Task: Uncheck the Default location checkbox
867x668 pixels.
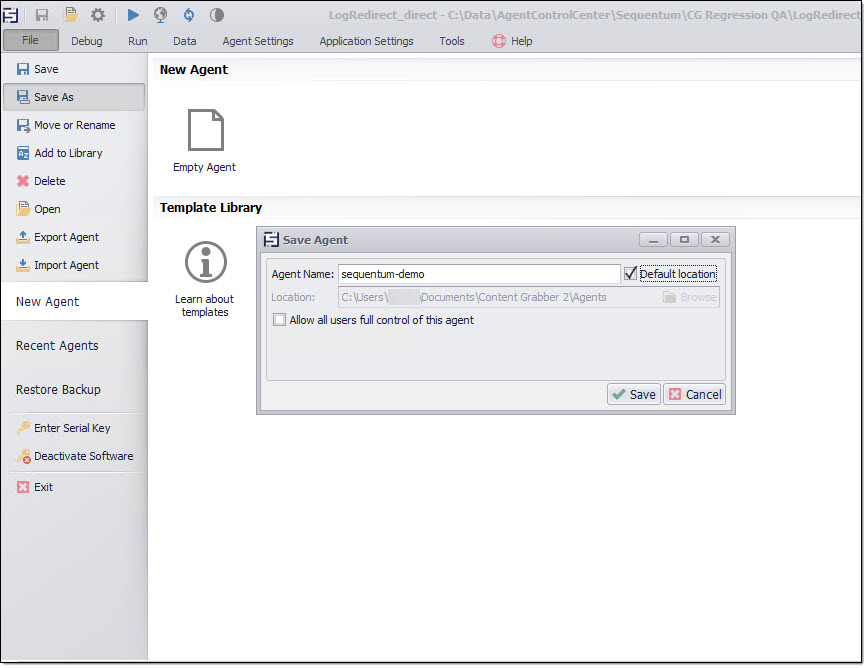Action: pyautogui.click(x=630, y=273)
